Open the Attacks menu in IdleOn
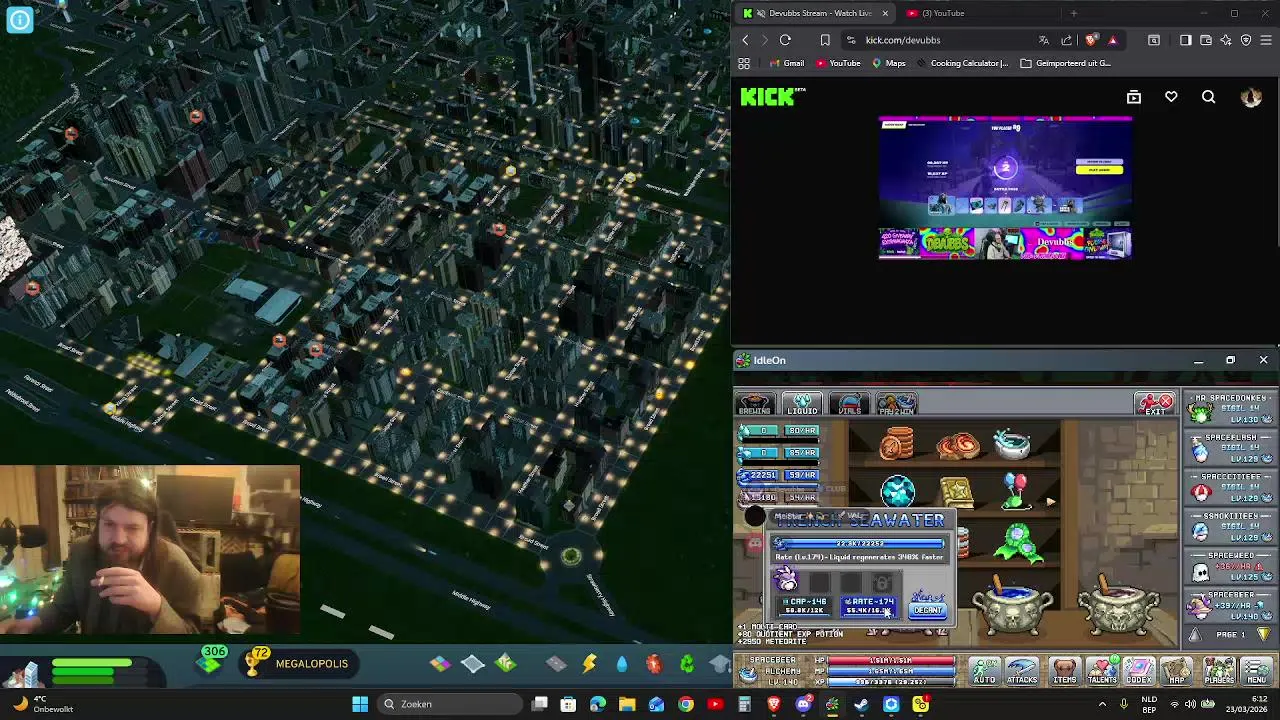The image size is (1280, 720). 1022,671
